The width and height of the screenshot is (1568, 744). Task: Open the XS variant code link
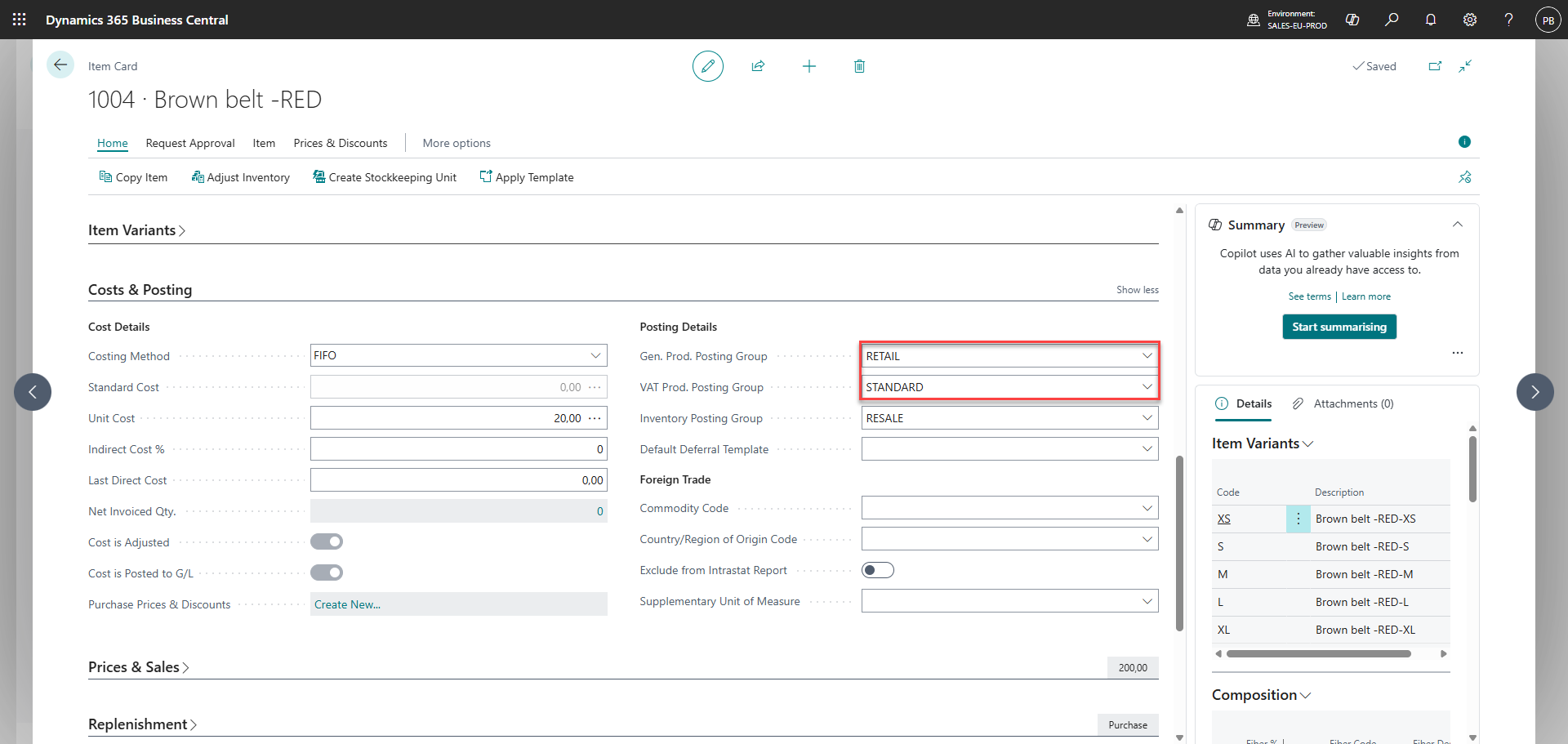(1224, 519)
